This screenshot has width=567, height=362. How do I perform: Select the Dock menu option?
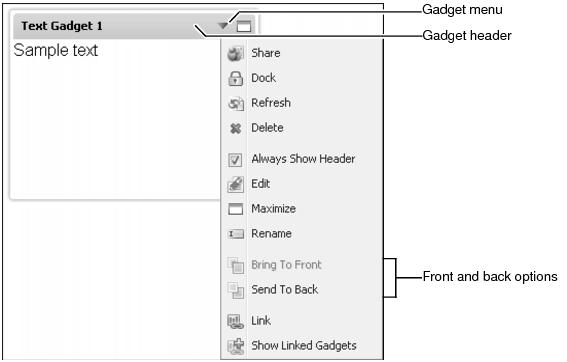pos(301,78)
